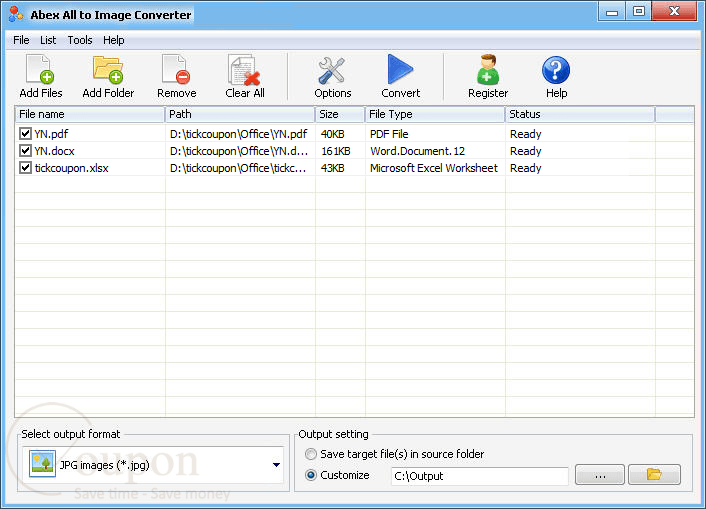Click the JPG image format thumbnail icon
Viewport: 706px width, 509px height.
point(42,464)
